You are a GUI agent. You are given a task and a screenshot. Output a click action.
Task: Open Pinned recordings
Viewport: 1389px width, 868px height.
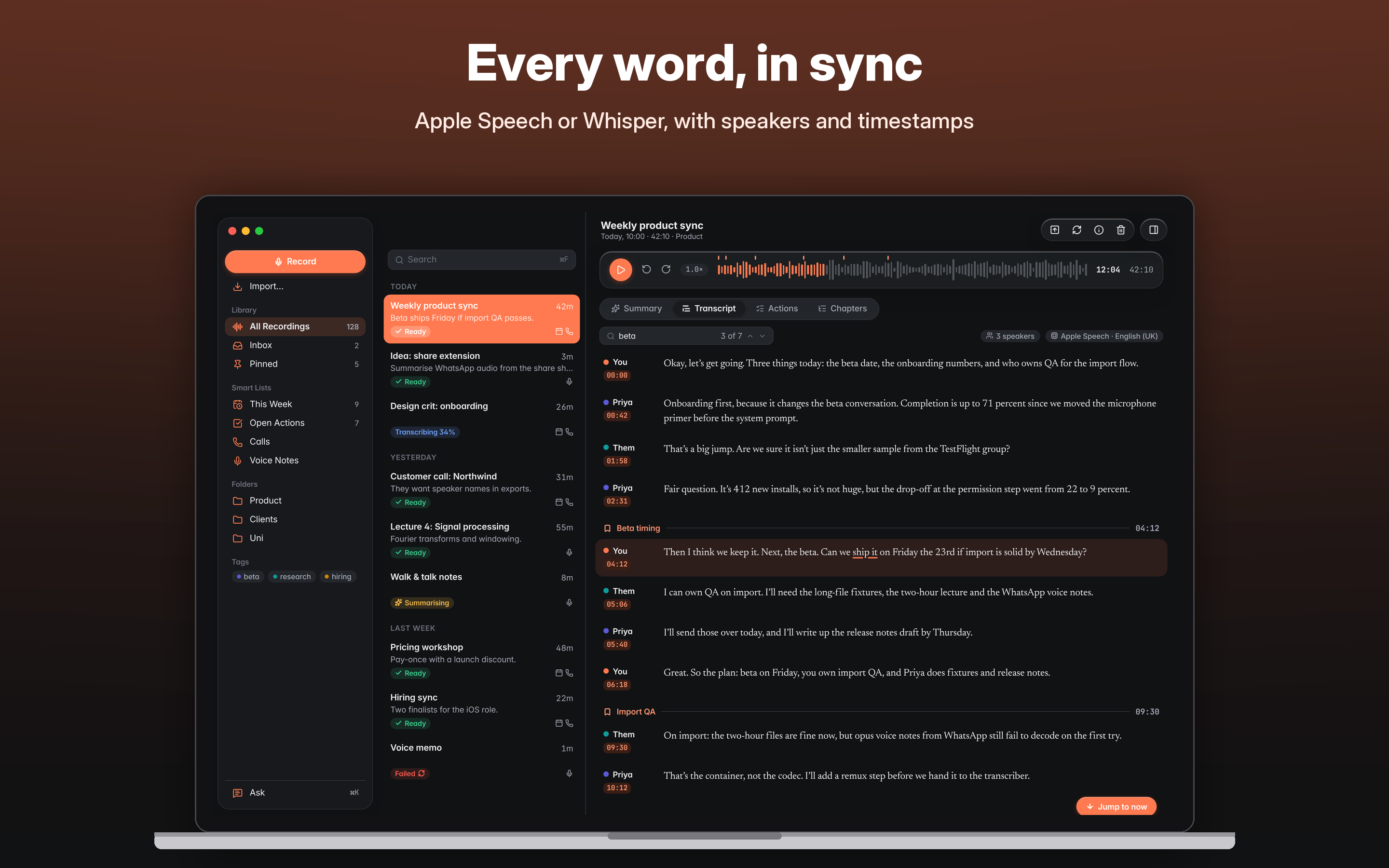coord(295,364)
